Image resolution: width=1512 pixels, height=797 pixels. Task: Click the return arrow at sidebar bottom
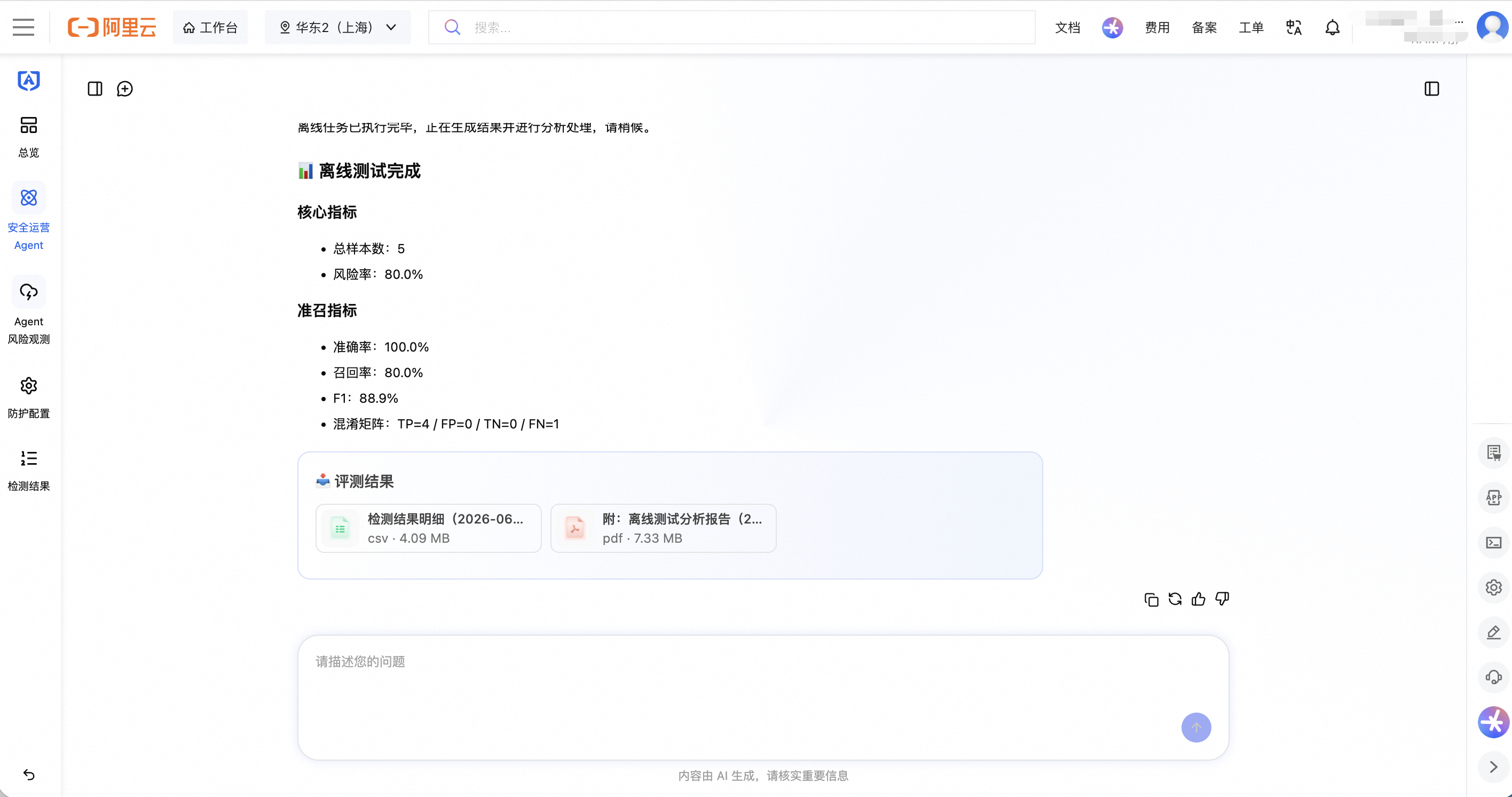[29, 775]
